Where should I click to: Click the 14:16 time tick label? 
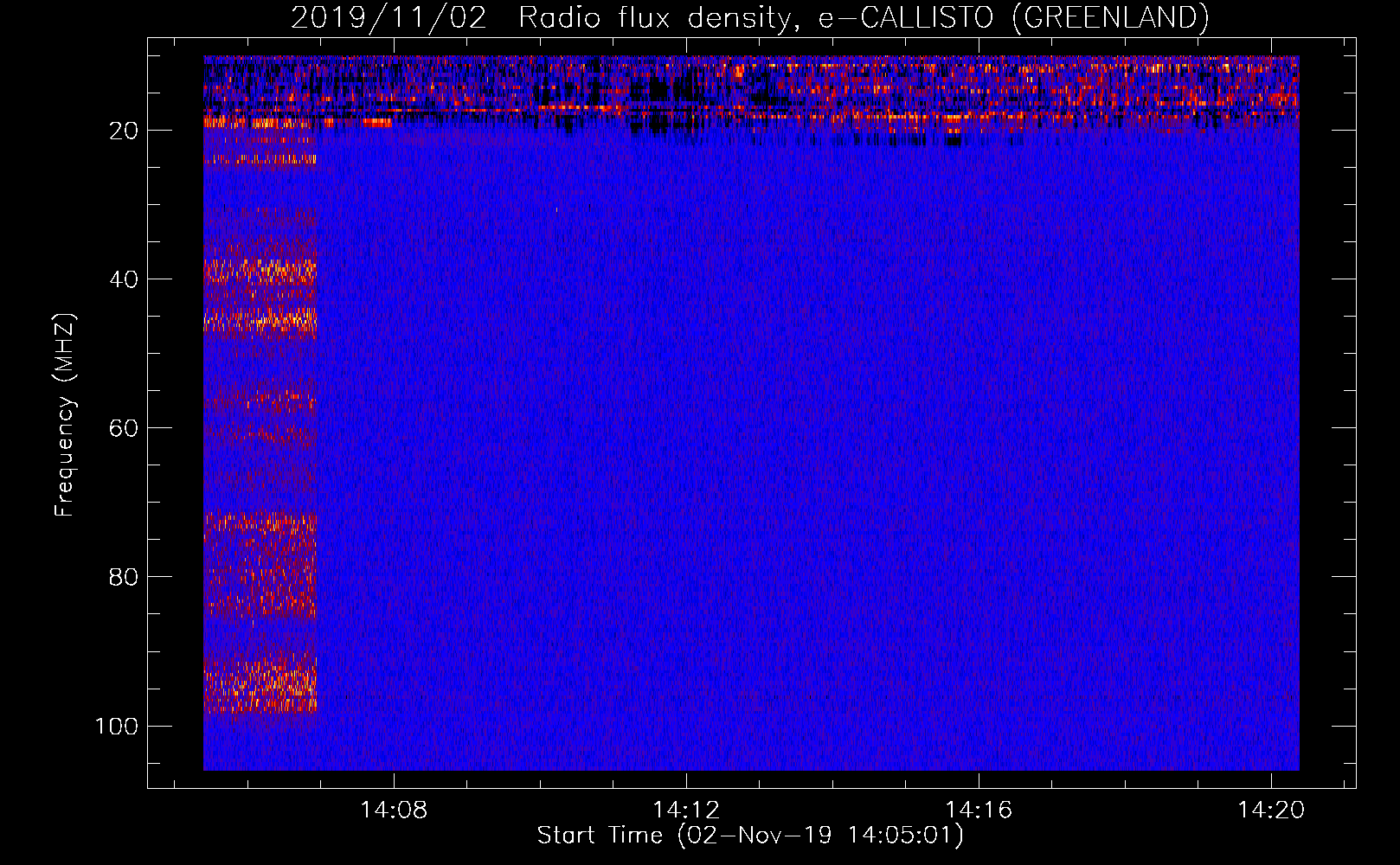pyautogui.click(x=979, y=811)
